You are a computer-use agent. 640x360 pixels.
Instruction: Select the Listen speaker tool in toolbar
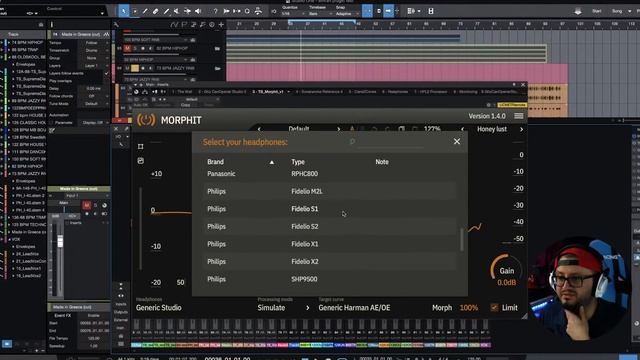click(x=198, y=11)
